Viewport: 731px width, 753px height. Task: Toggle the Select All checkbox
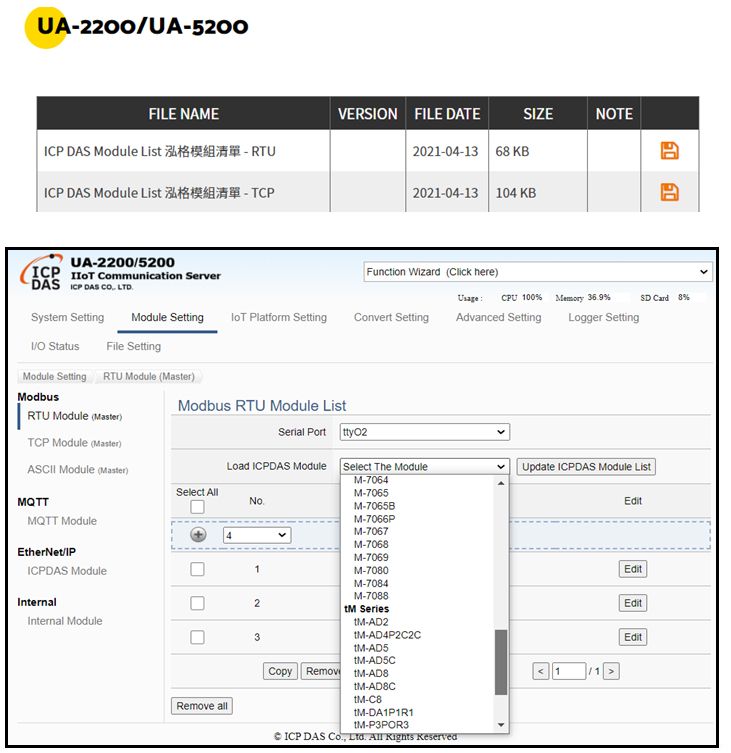(x=197, y=507)
